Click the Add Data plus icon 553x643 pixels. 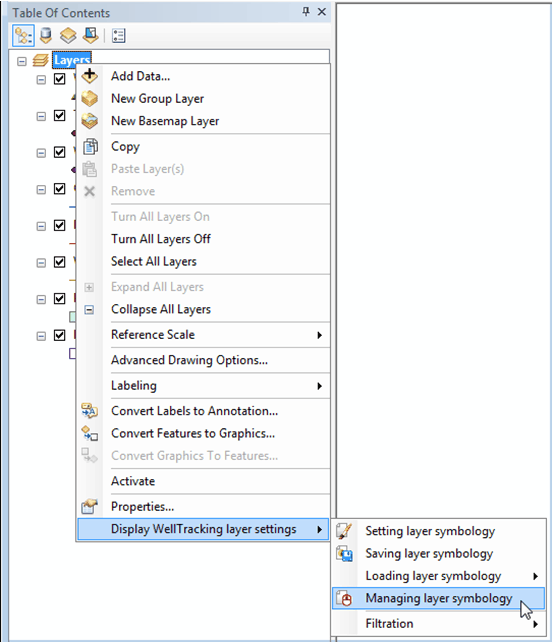tap(89, 76)
